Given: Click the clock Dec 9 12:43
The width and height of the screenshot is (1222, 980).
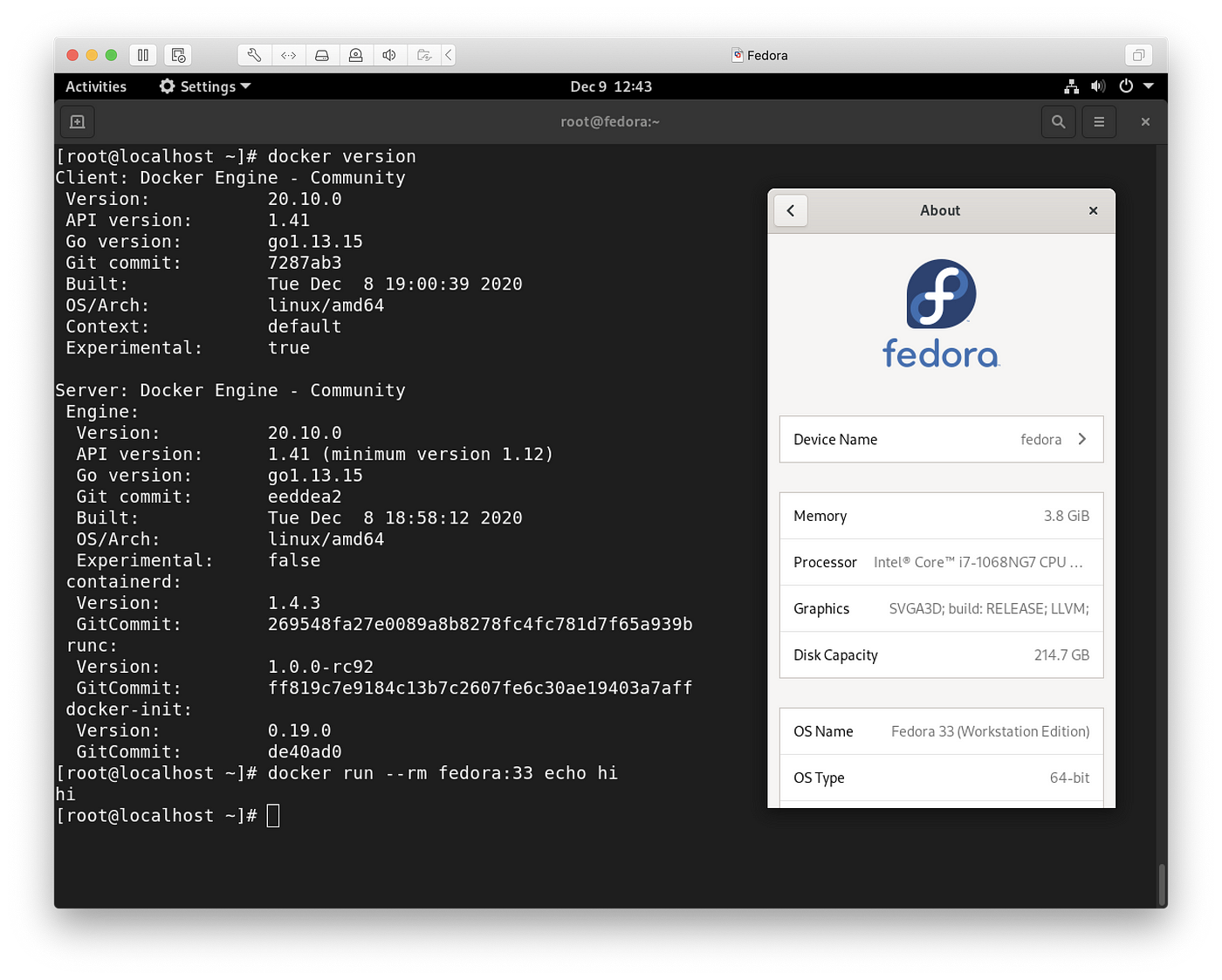Looking at the screenshot, I should [611, 86].
